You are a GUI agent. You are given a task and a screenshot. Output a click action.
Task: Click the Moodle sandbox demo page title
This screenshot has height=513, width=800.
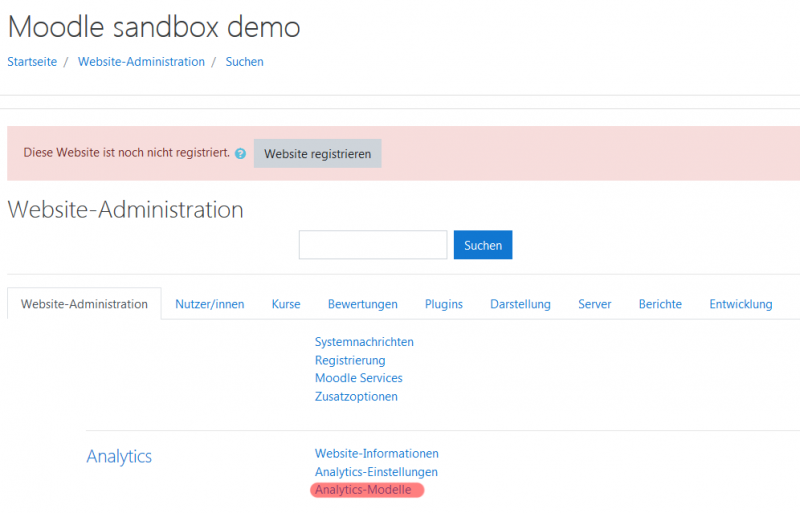coord(154,27)
